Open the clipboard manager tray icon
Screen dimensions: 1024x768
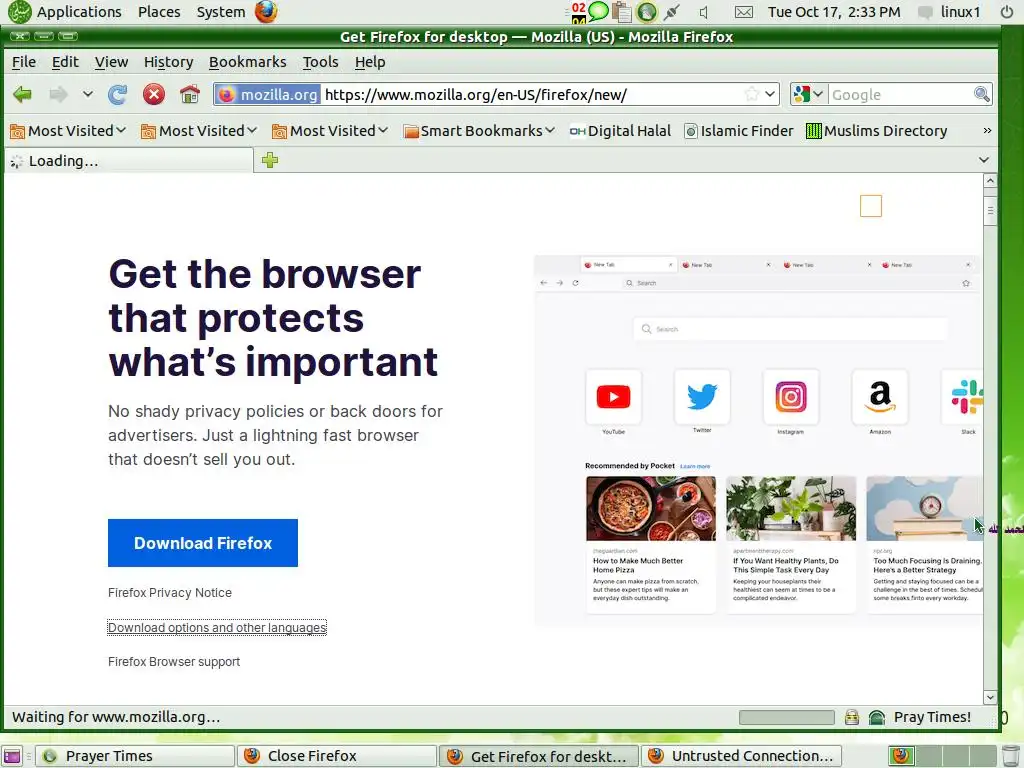(x=622, y=12)
